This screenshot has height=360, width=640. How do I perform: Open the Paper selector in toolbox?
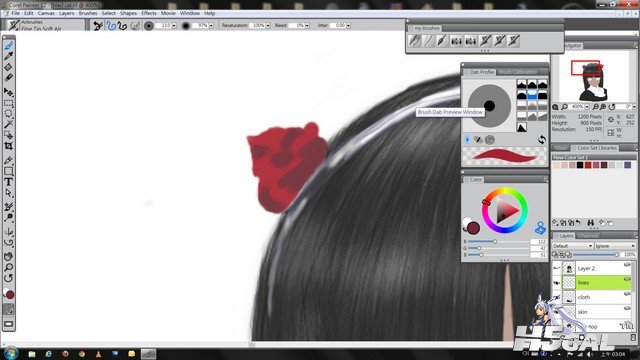(x=9, y=309)
